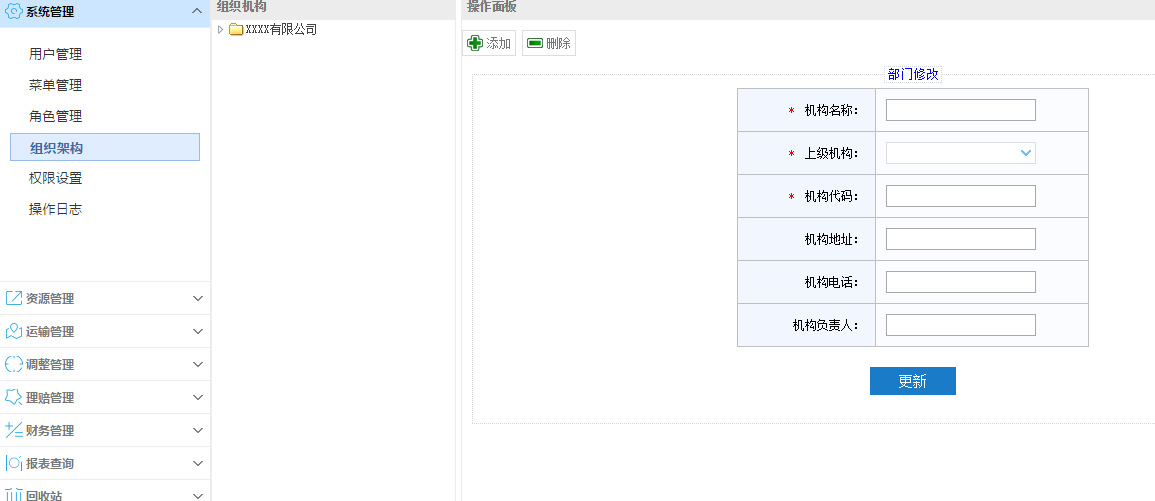Open 用户管理 menu item
This screenshot has height=501, width=1155.
56,54
